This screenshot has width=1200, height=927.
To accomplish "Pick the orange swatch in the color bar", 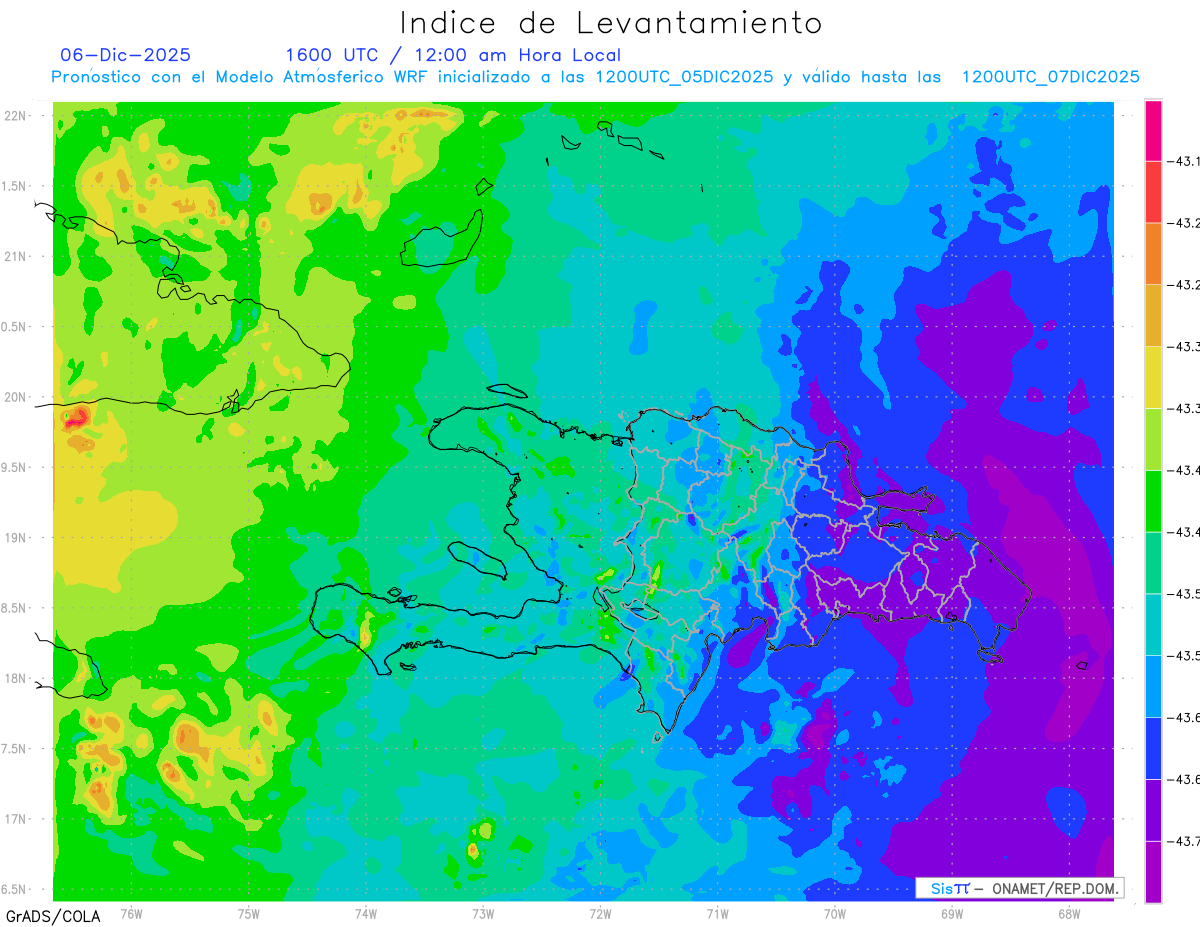I will pyautogui.click(x=1153, y=254).
